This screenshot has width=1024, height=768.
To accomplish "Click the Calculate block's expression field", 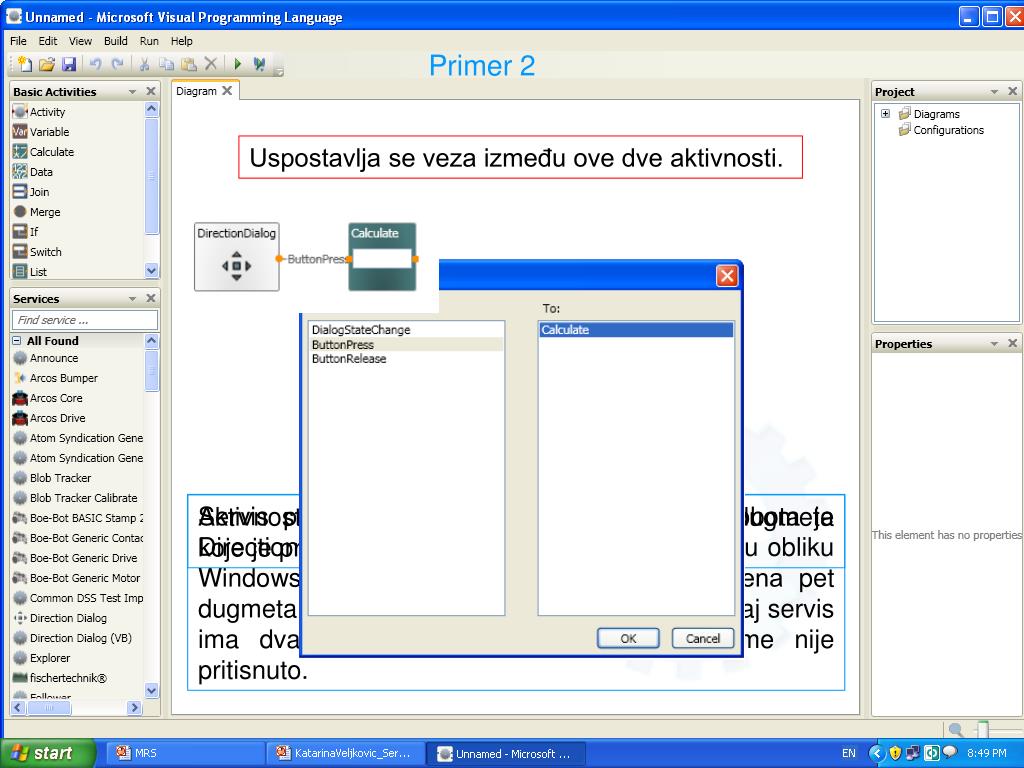I will [382, 259].
